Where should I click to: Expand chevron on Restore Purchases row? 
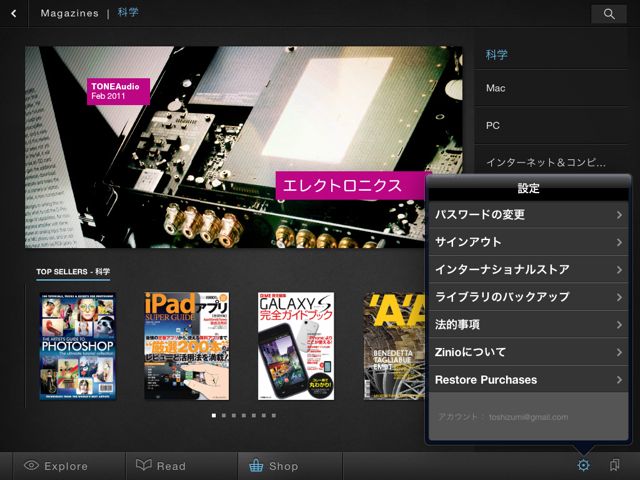click(x=619, y=380)
